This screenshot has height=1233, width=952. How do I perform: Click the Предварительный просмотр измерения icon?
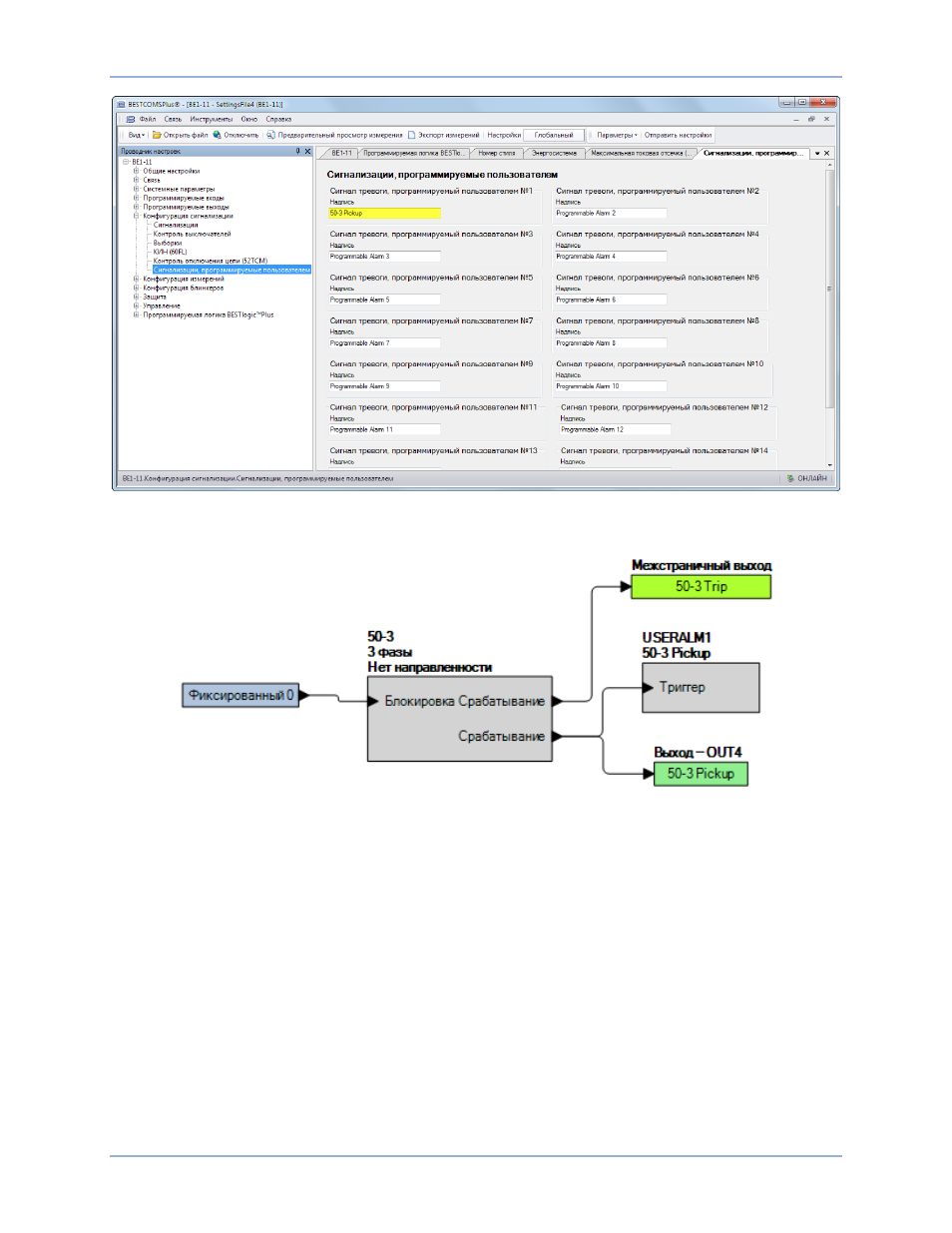tap(270, 135)
